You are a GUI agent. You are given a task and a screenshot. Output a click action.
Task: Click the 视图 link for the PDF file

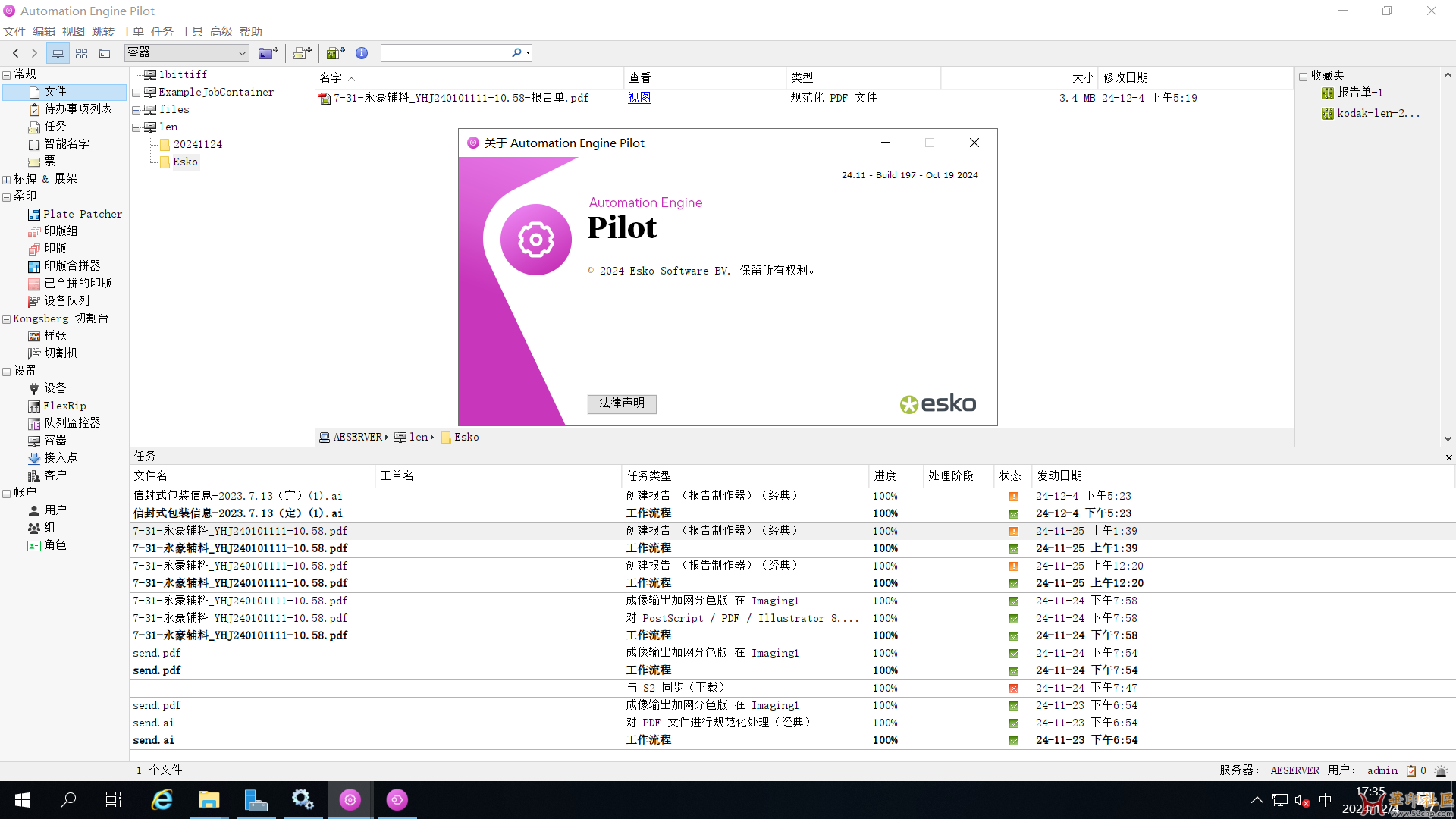point(639,98)
